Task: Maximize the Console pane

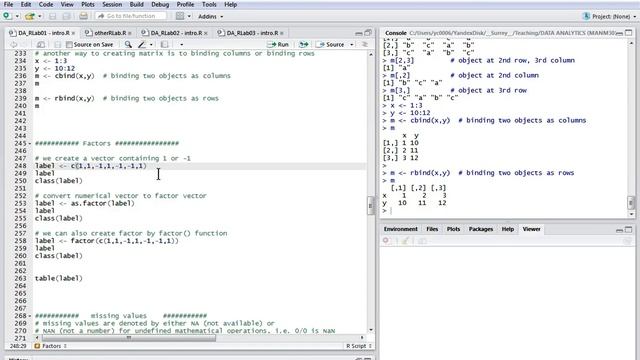Action: coord(629,33)
